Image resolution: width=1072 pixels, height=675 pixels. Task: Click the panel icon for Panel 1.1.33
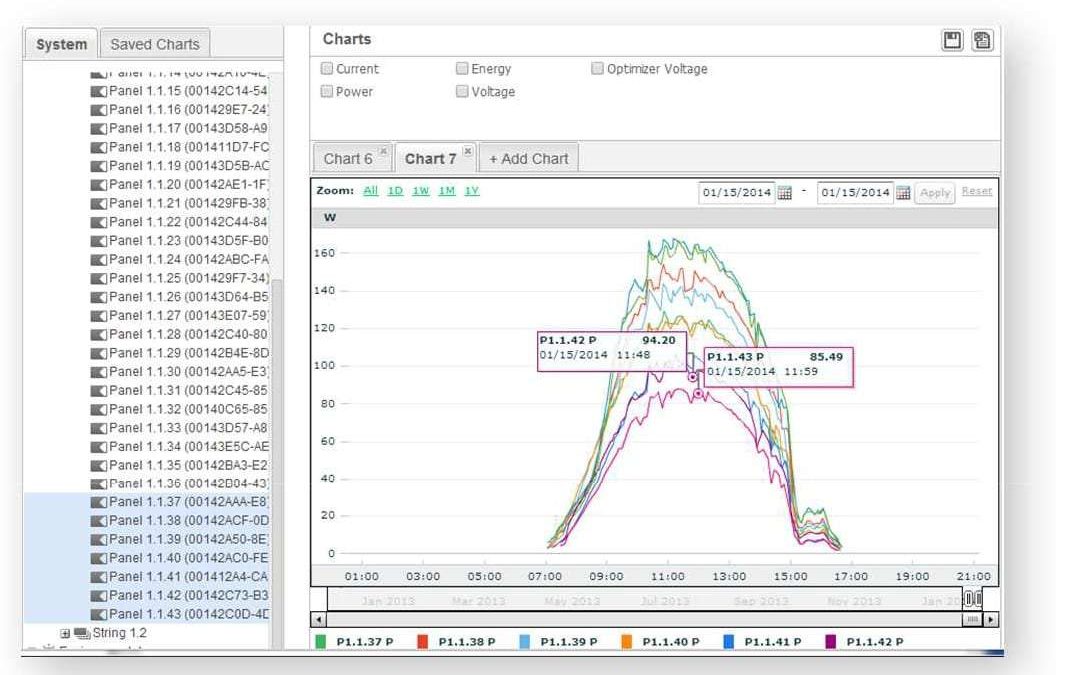coord(98,428)
